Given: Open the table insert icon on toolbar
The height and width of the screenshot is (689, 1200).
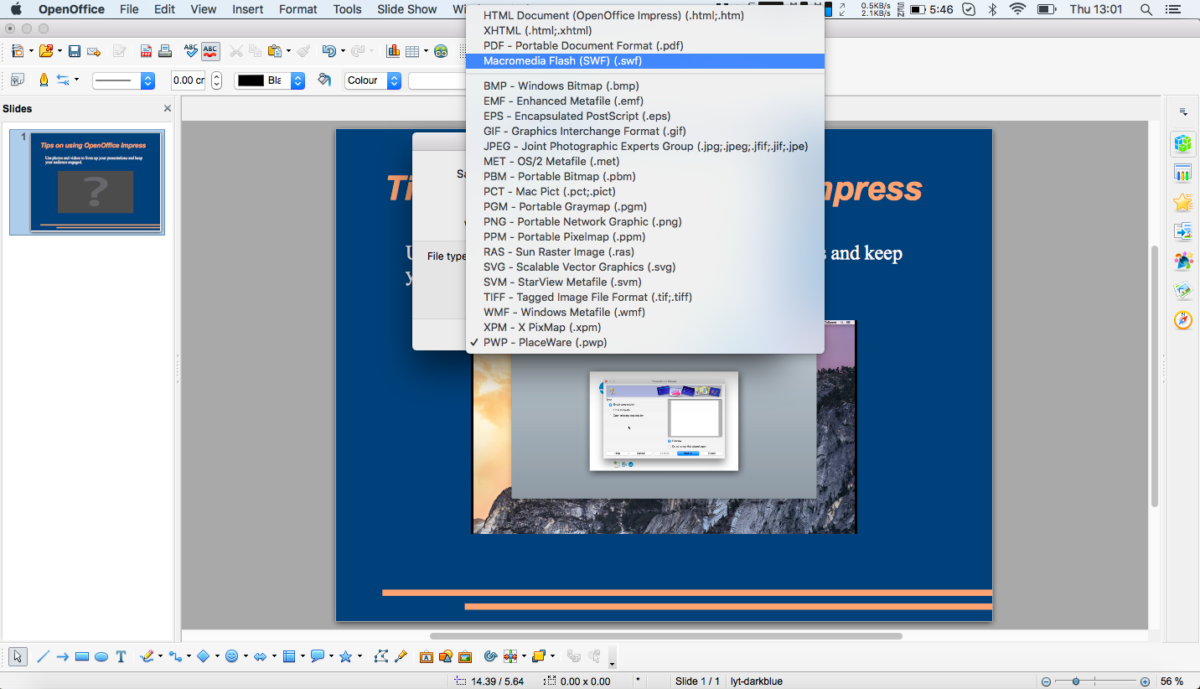Looking at the screenshot, I should 412,50.
